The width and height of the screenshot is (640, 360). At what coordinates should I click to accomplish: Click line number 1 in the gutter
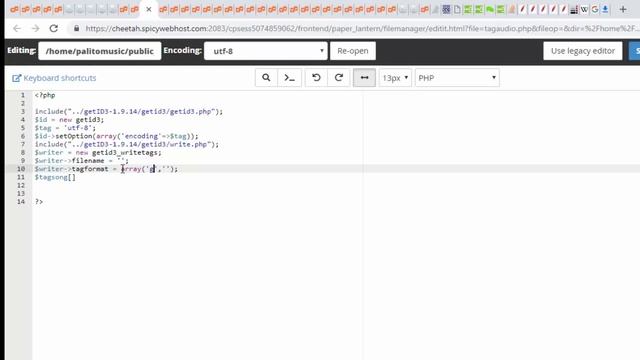coord(23,95)
